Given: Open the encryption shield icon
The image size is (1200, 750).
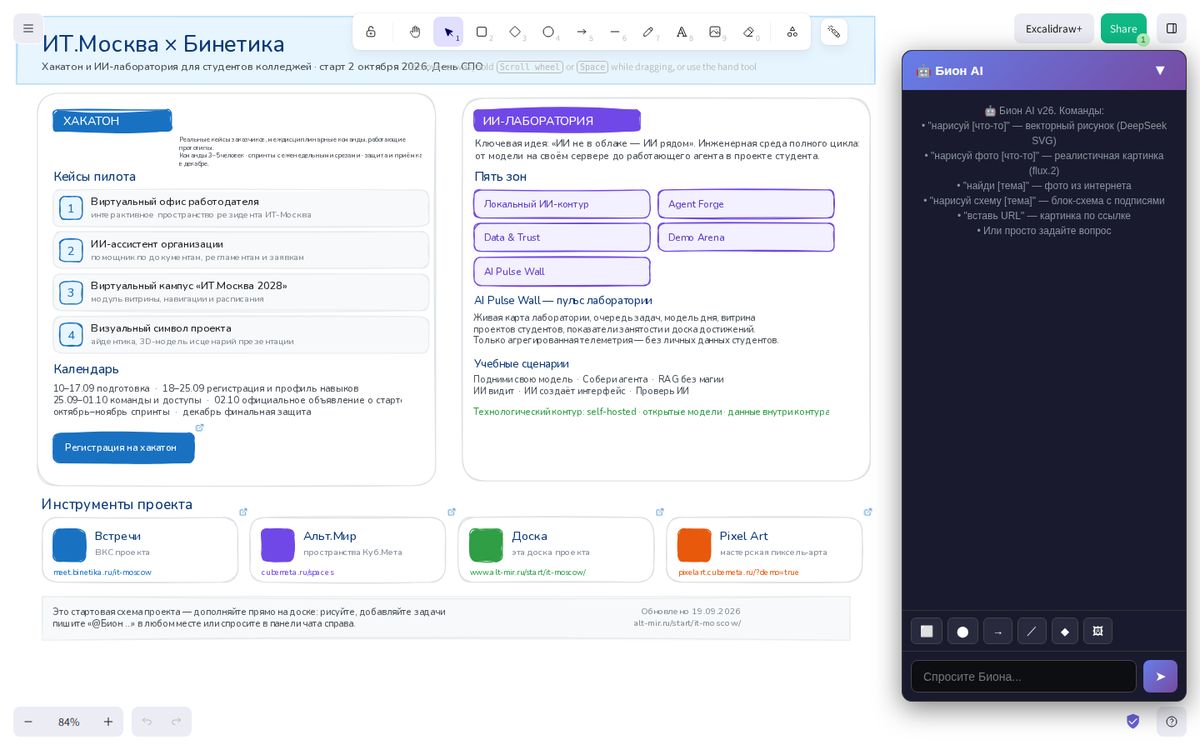Looking at the screenshot, I should (1133, 721).
